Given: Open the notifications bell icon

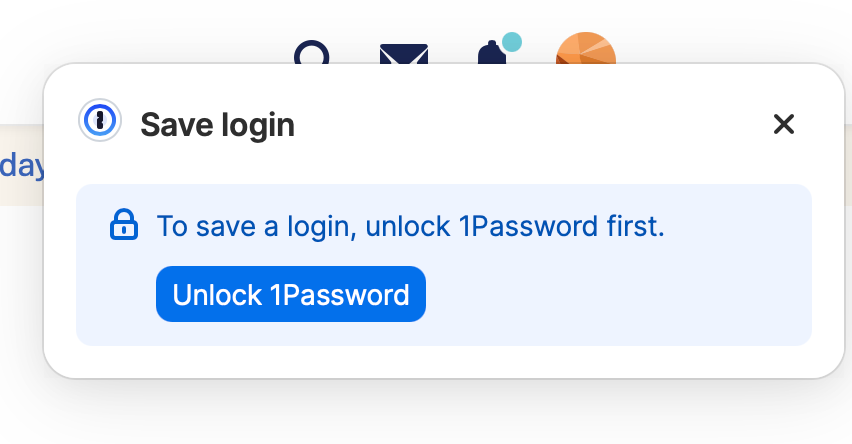Looking at the screenshot, I should (x=491, y=53).
